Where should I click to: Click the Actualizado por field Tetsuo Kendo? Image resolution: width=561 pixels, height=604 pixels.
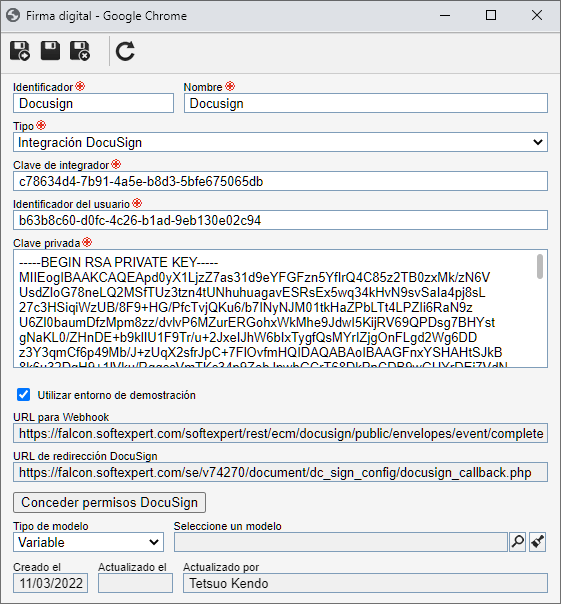pyautogui.click(x=365, y=583)
